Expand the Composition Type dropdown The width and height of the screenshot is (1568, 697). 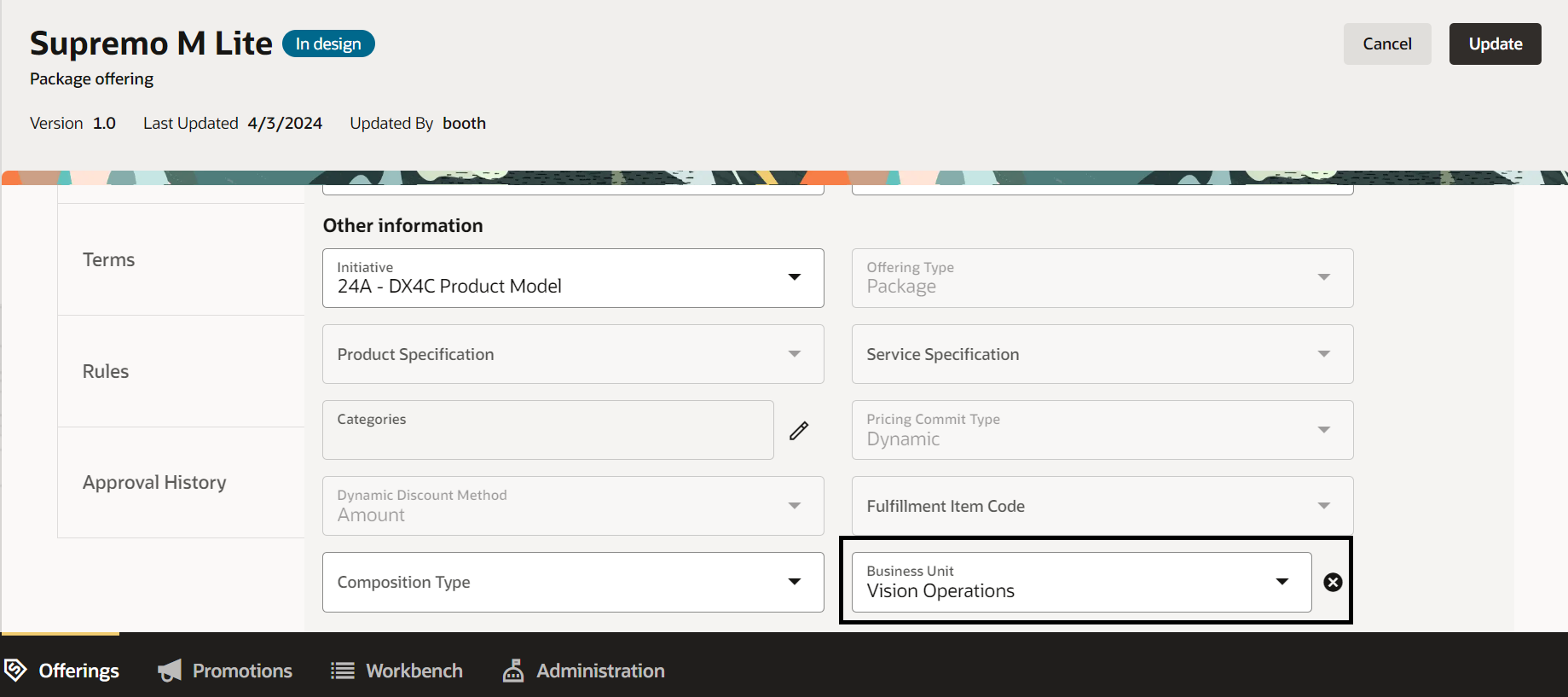click(x=795, y=582)
